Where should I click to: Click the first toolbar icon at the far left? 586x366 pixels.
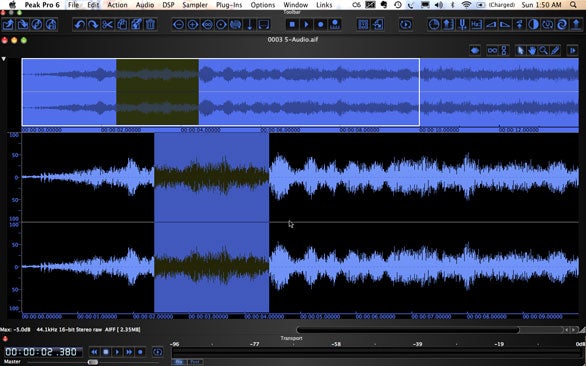click(8, 25)
